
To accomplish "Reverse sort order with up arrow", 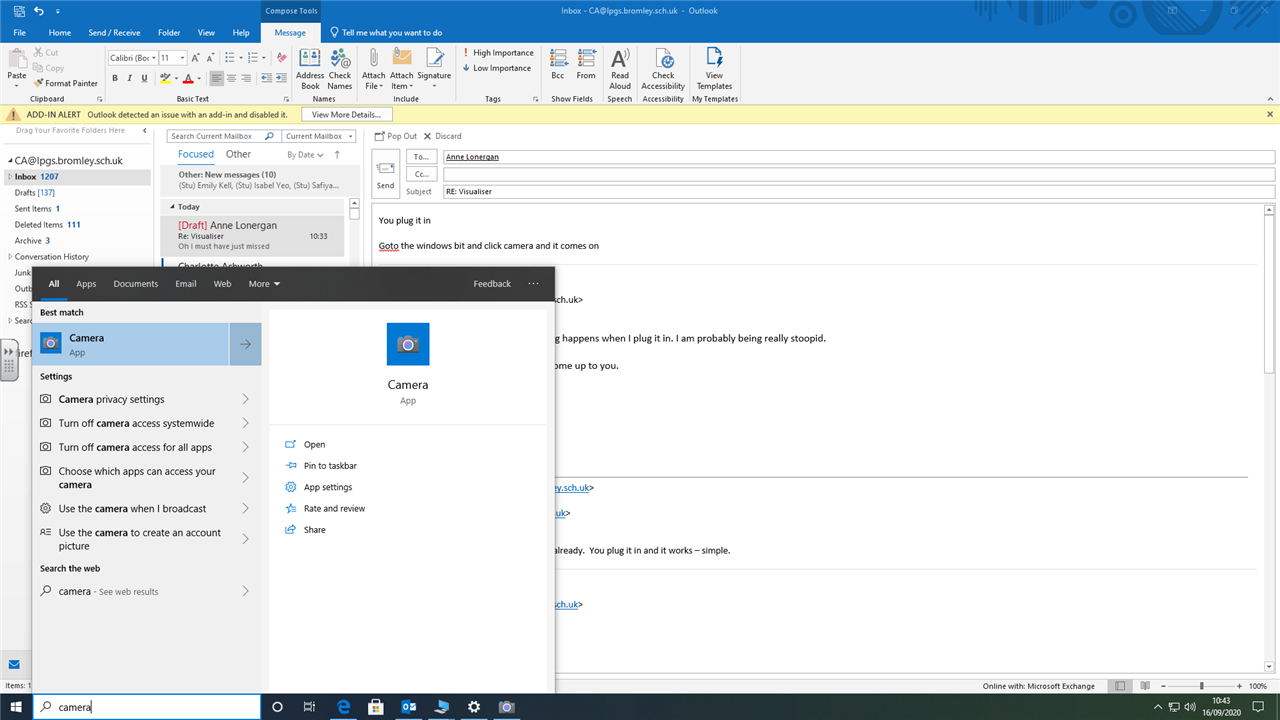I will click(x=337, y=155).
